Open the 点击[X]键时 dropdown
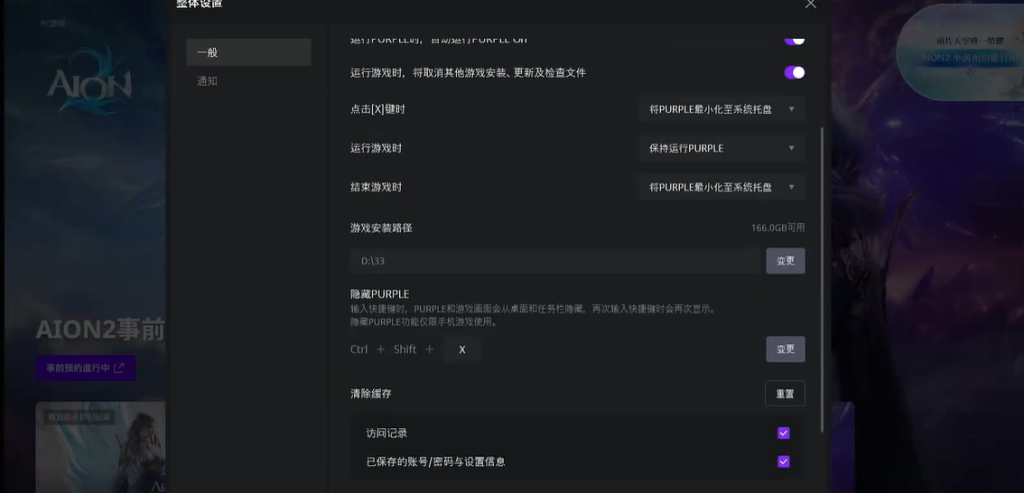 pyautogui.click(x=721, y=109)
